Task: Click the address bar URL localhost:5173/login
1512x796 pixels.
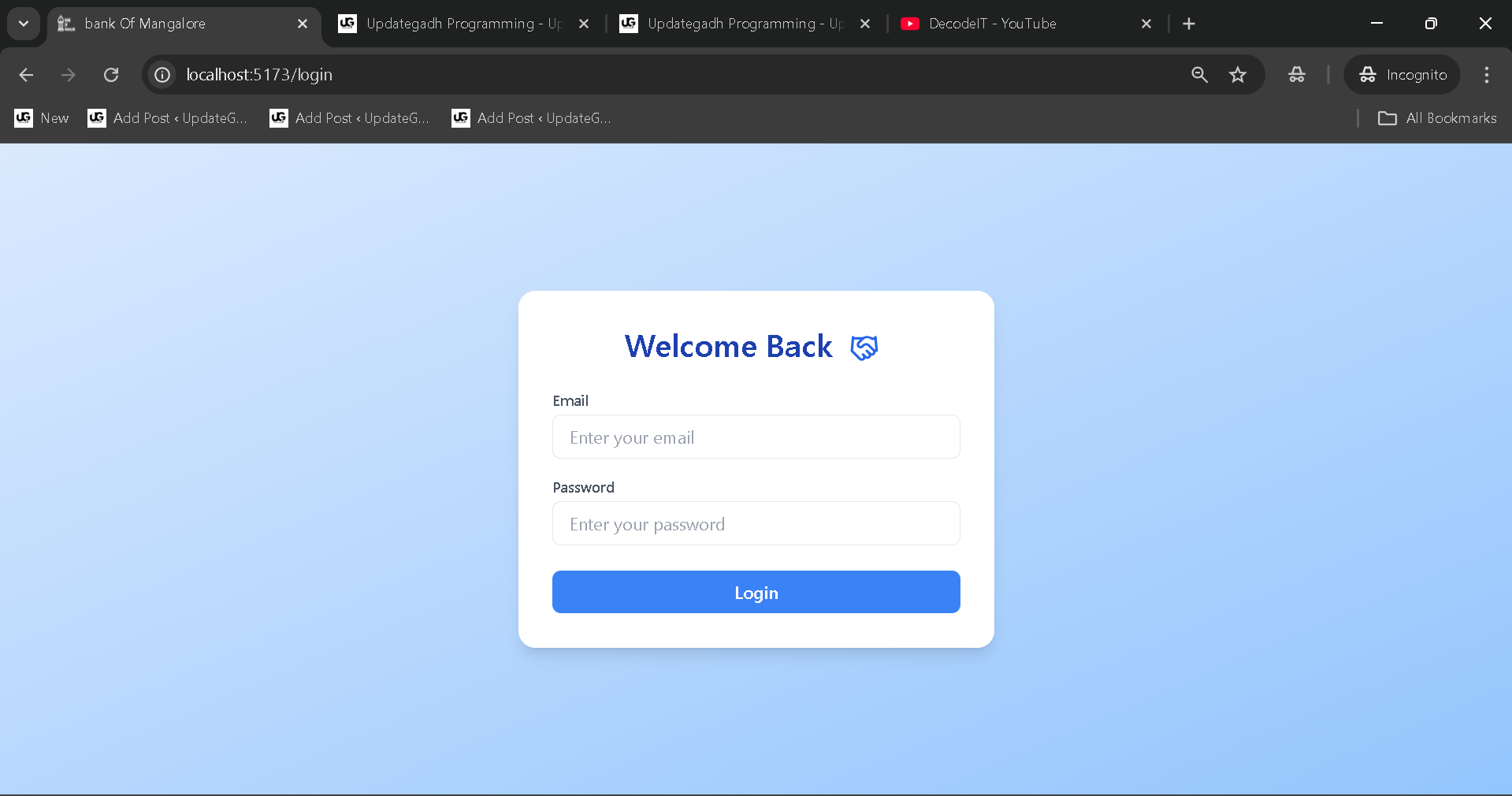Action: (x=259, y=75)
